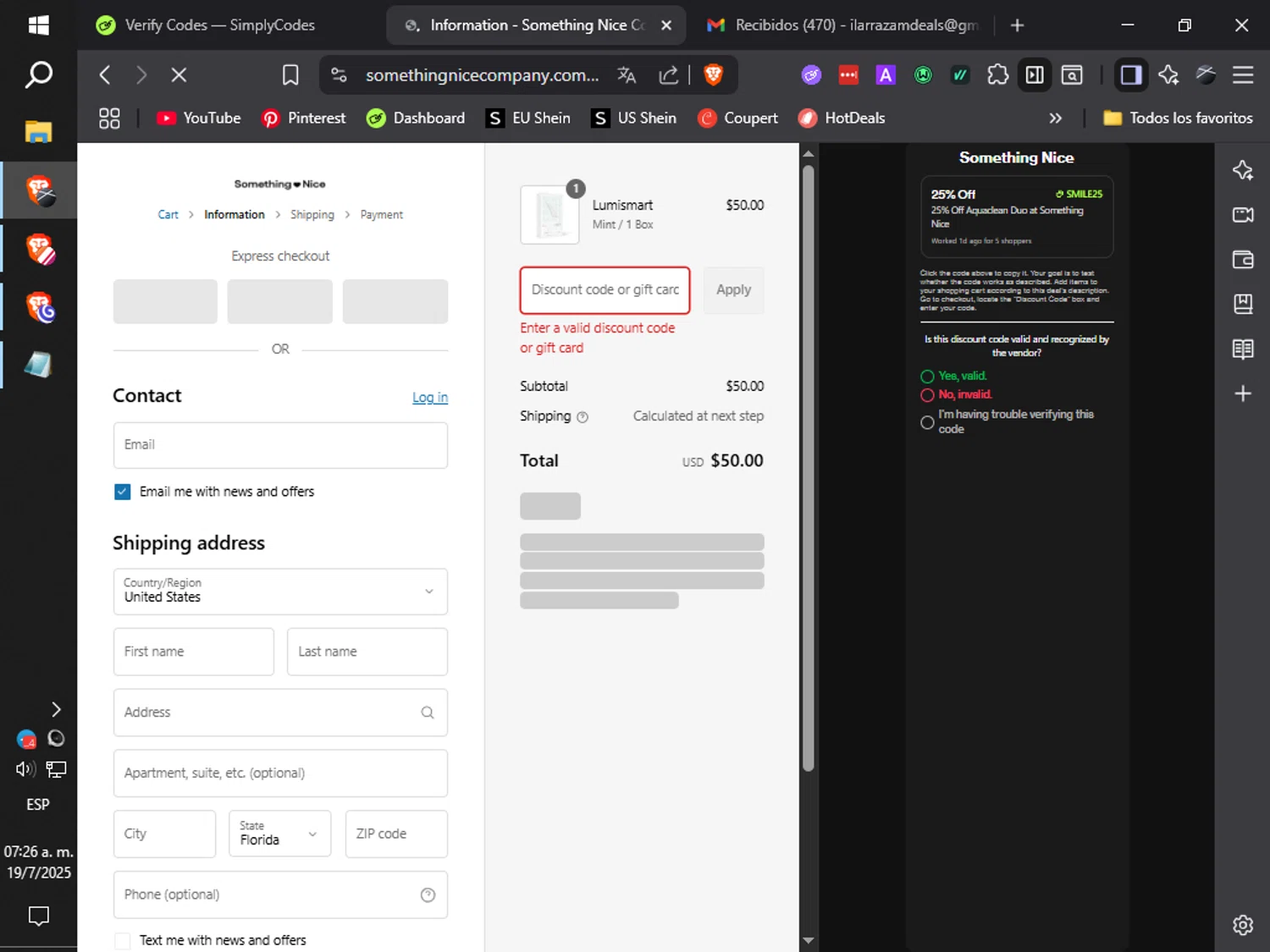Open the Country/Region dropdown
The image size is (1270, 952).
tap(280, 592)
